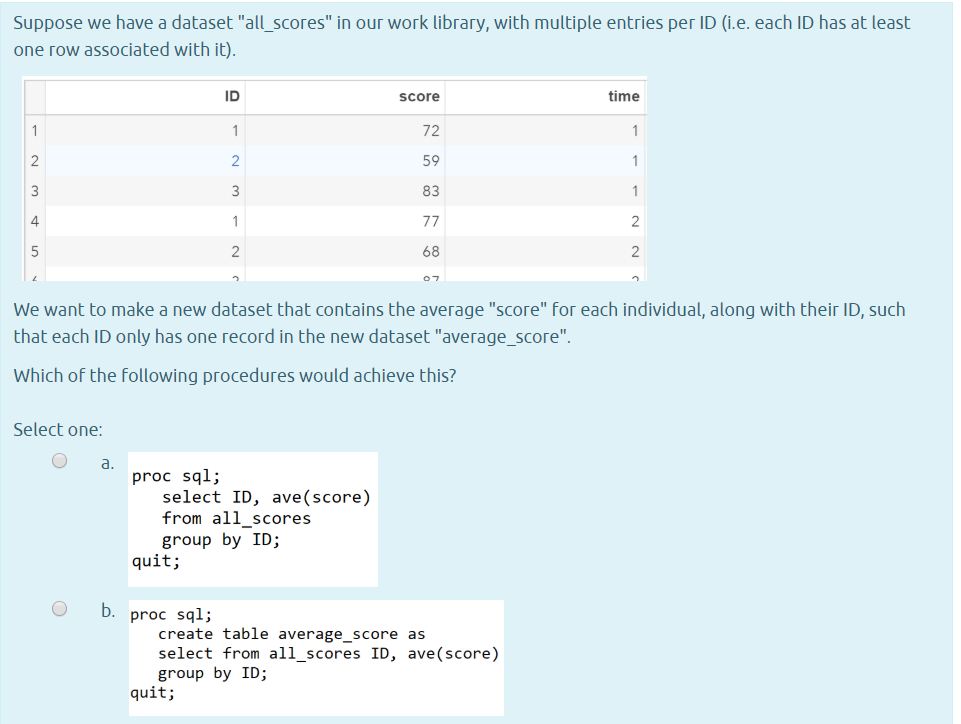Click the highlighted ID value 2 in row 2
The width and height of the screenshot is (961, 724).
pos(236,160)
